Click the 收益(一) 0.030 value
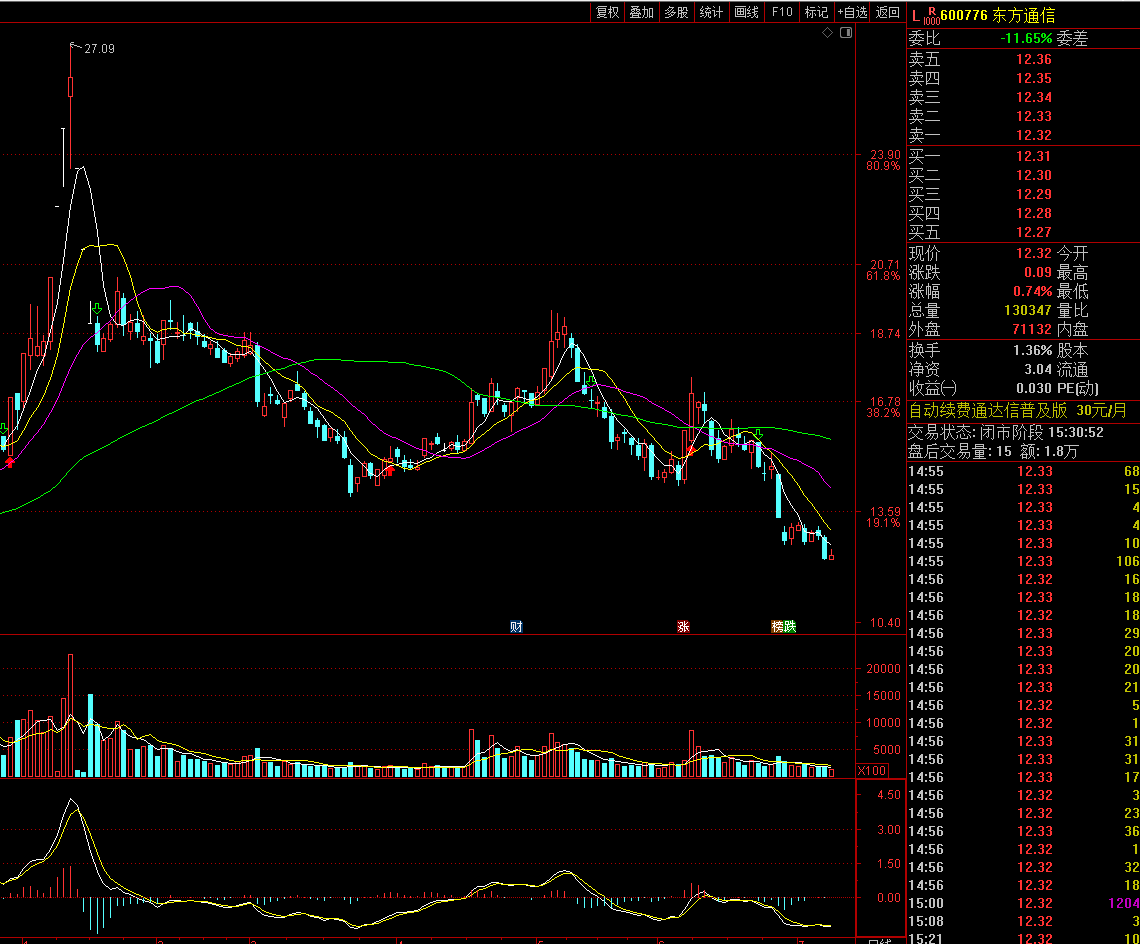 pyautogui.click(x=1034, y=388)
